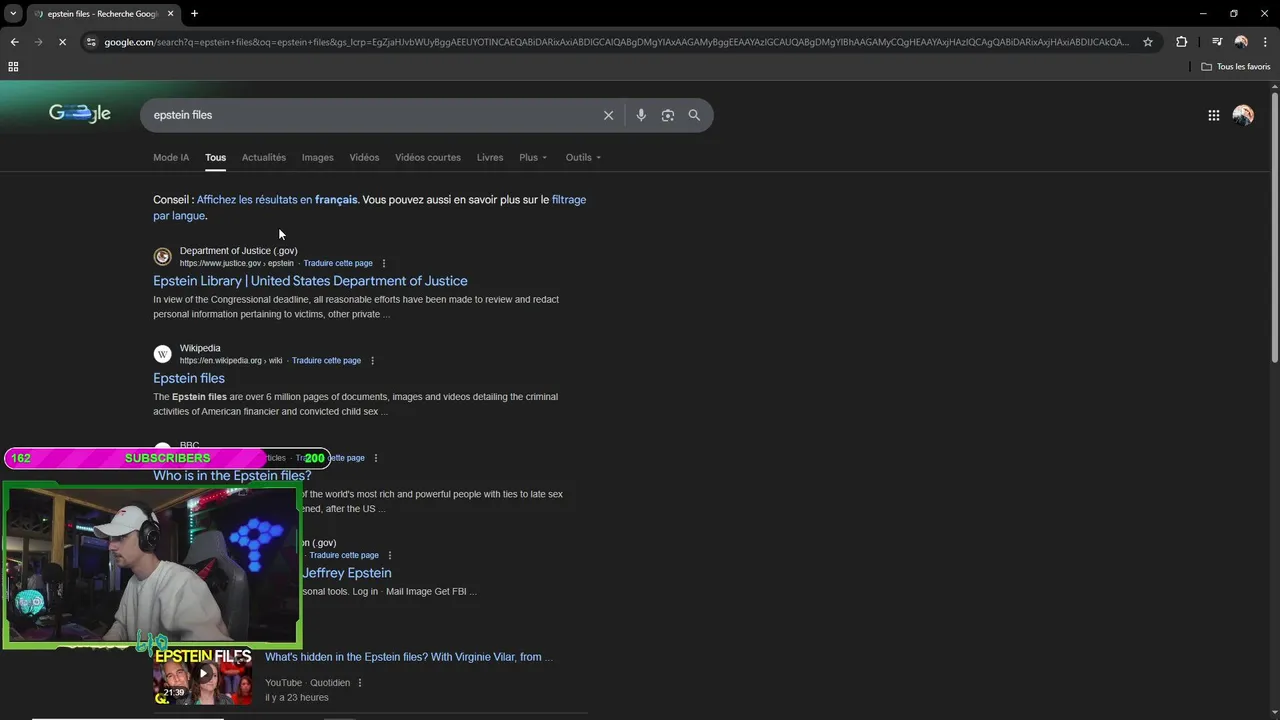Switch to Vidéos courtes tab

click(x=428, y=157)
